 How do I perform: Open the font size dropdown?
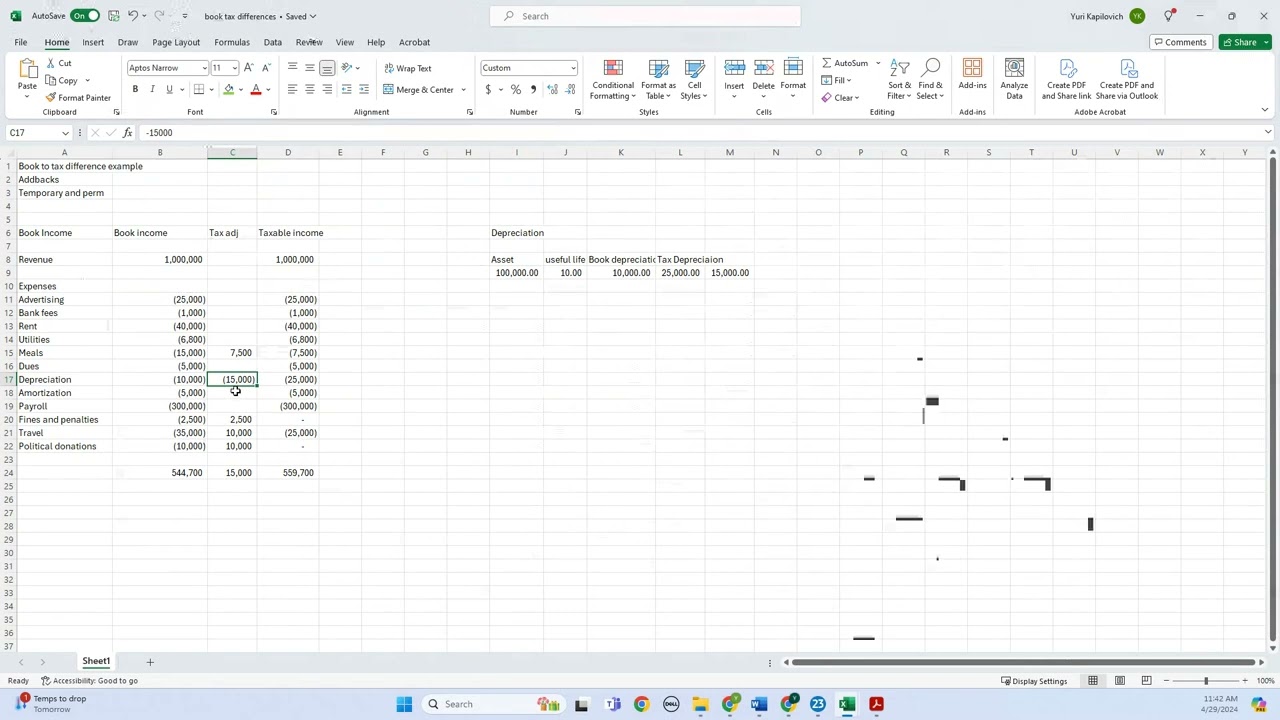pos(234,68)
